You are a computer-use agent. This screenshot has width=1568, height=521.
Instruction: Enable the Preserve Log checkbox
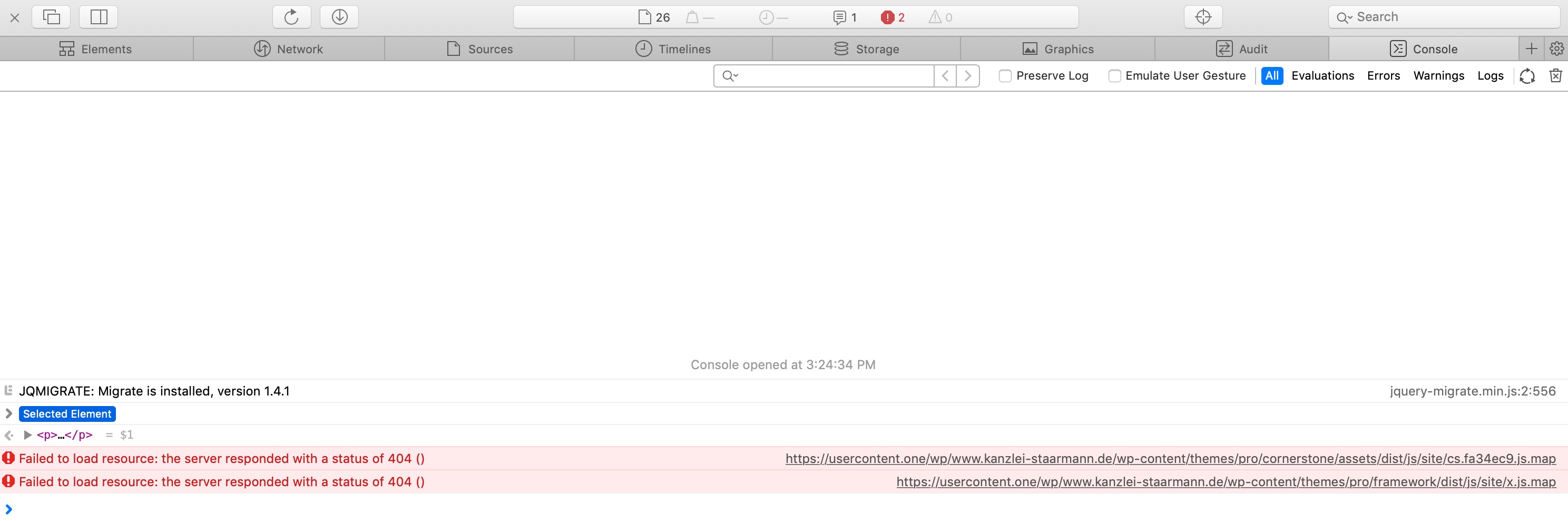pyautogui.click(x=1005, y=75)
